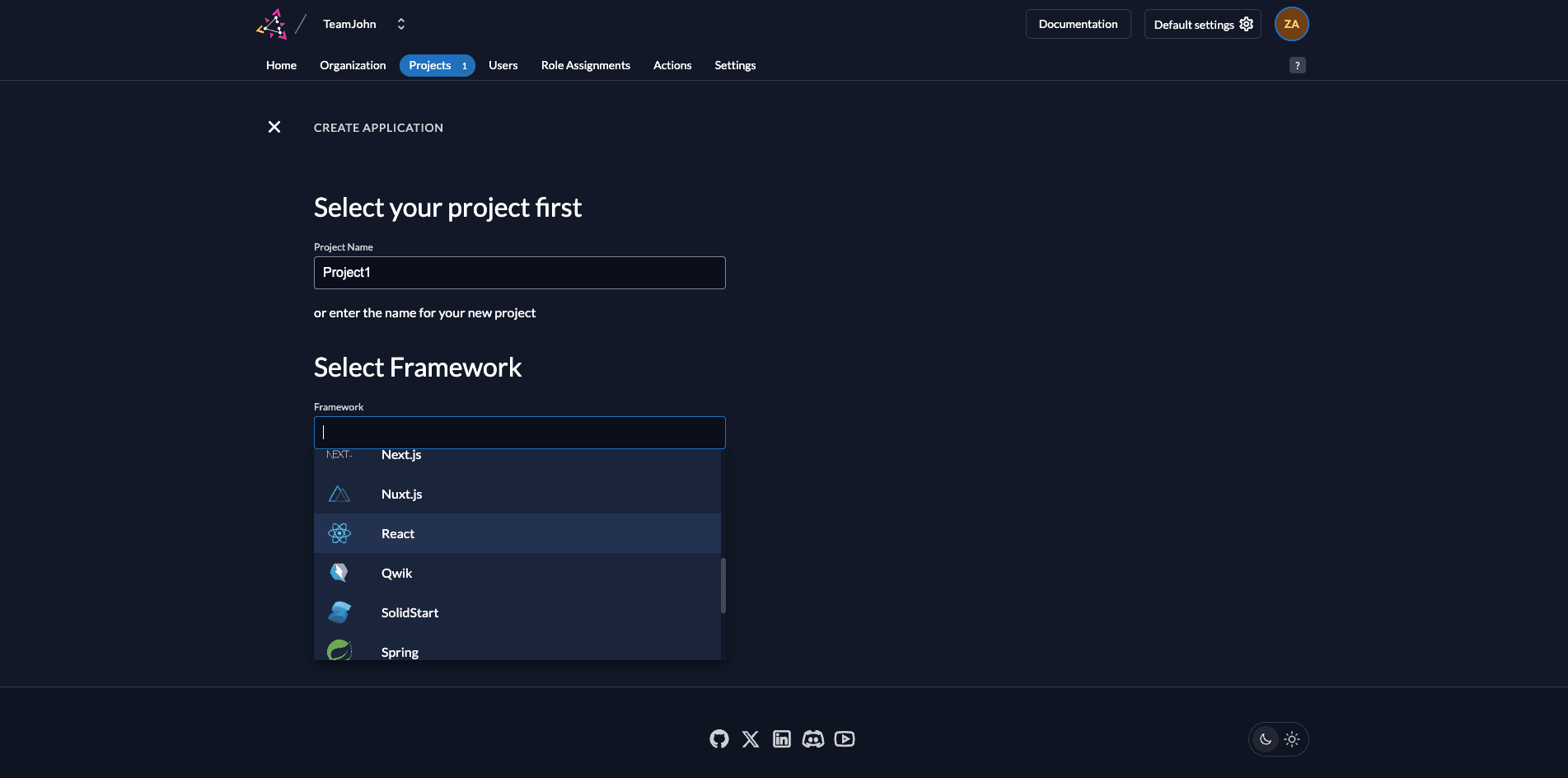Click the React atom icon
The image size is (1568, 778).
[339, 533]
